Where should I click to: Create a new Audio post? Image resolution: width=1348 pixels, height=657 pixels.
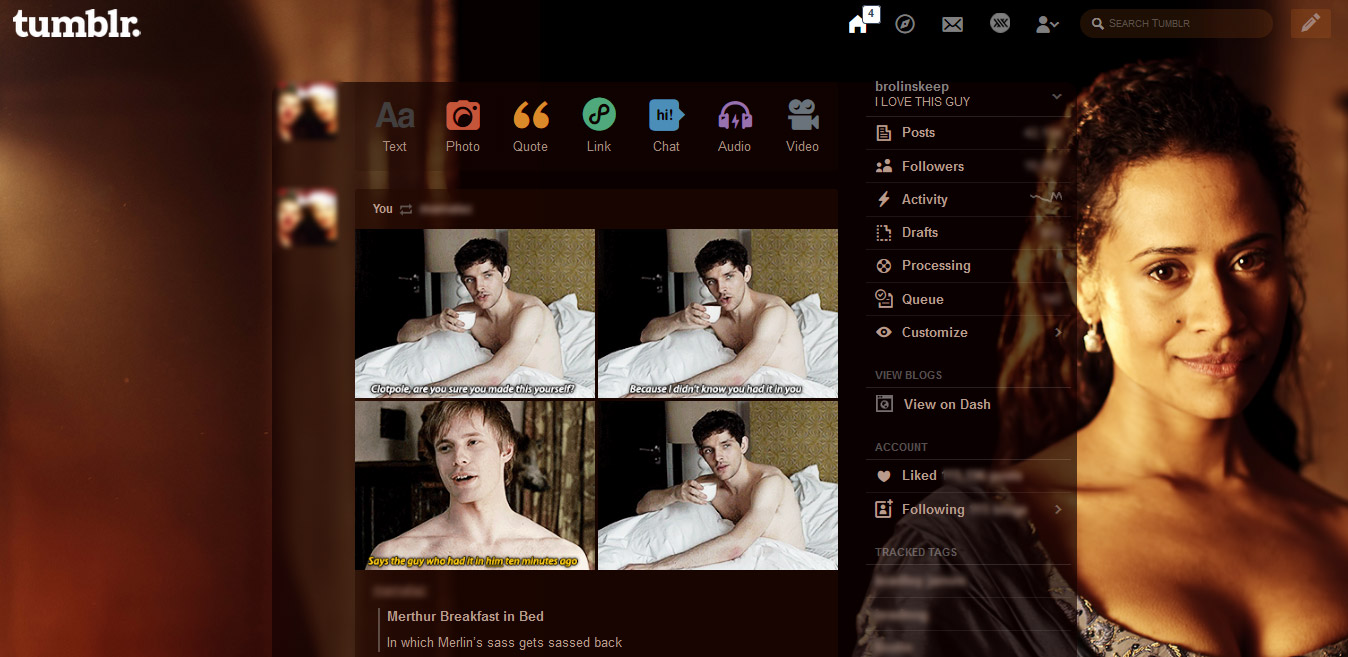click(734, 126)
